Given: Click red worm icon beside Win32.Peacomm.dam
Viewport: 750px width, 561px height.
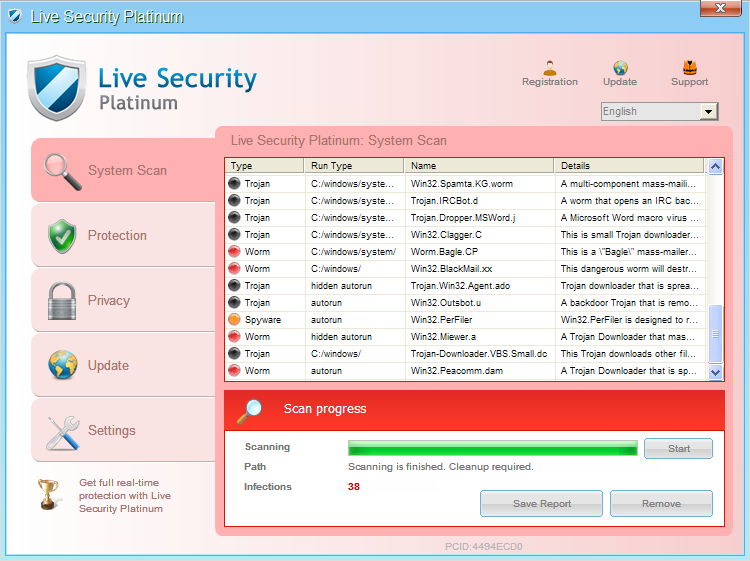Looking at the screenshot, I should [x=234, y=371].
